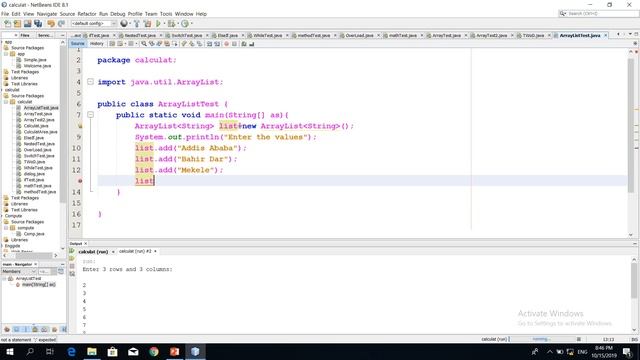Switch to calculat (run) #2 output tab
Viewport: 640px width, 360px height.
click(x=135, y=251)
